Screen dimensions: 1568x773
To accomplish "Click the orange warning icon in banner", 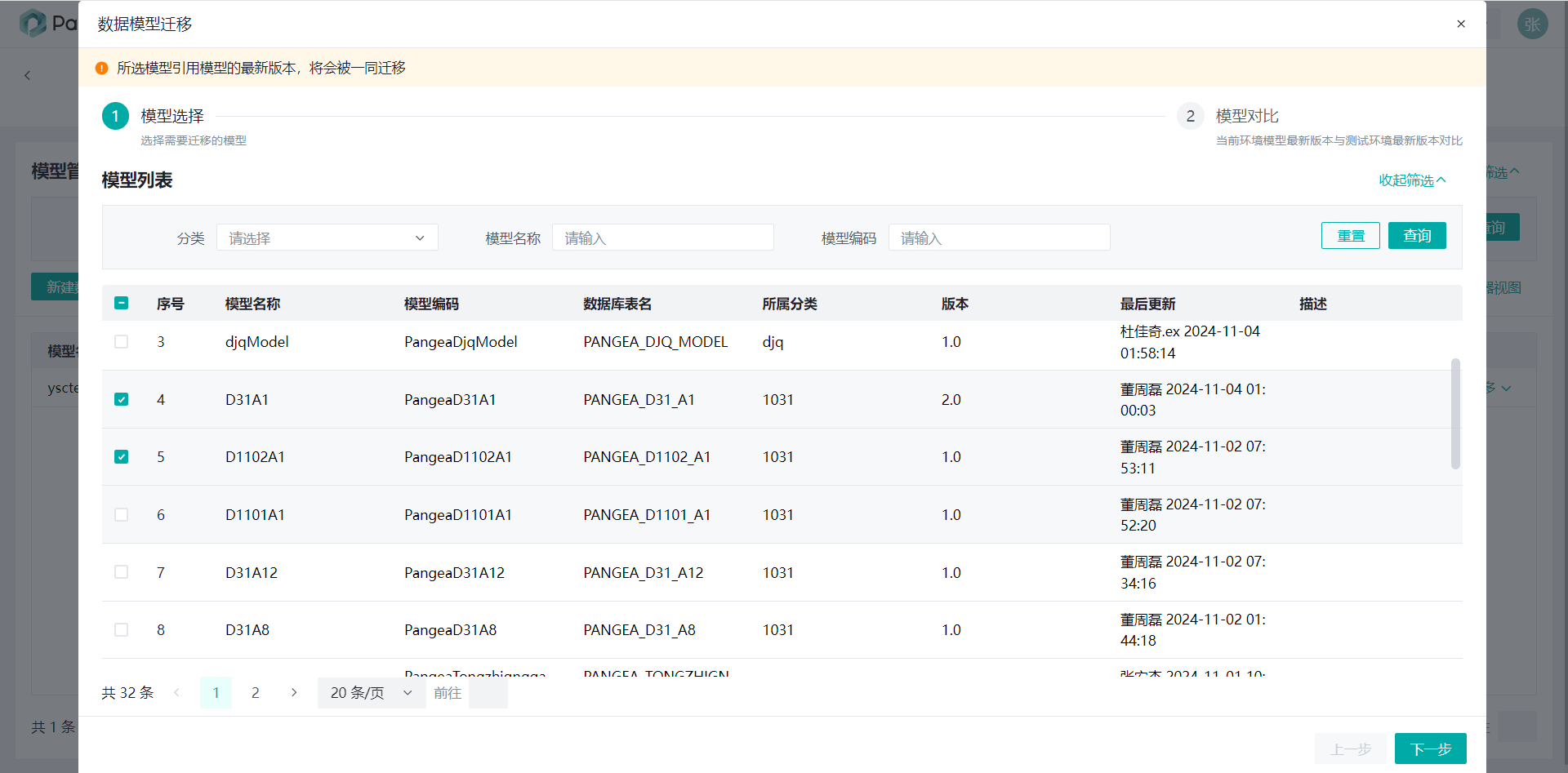I will [101, 68].
